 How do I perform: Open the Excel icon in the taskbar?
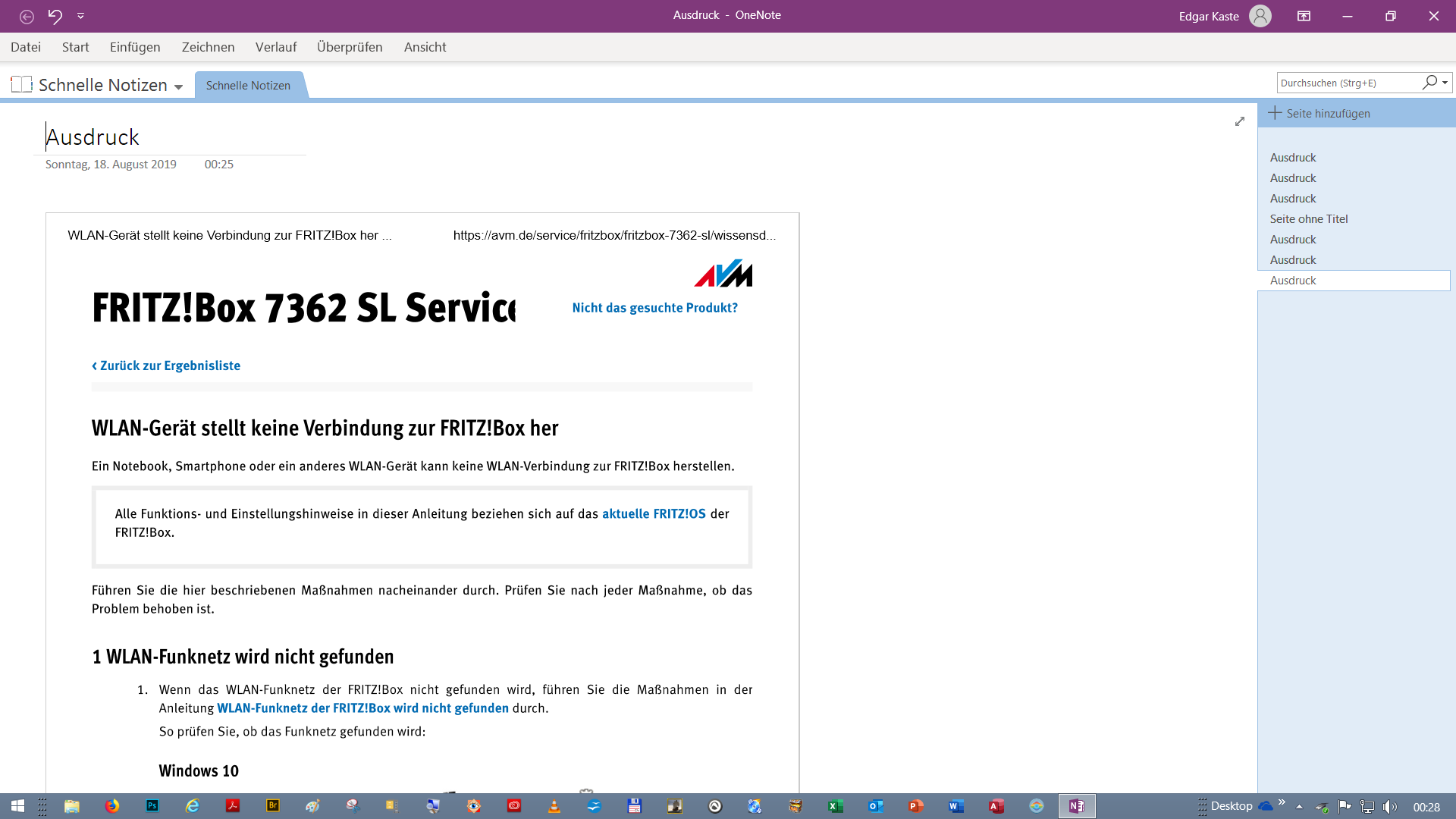[835, 806]
